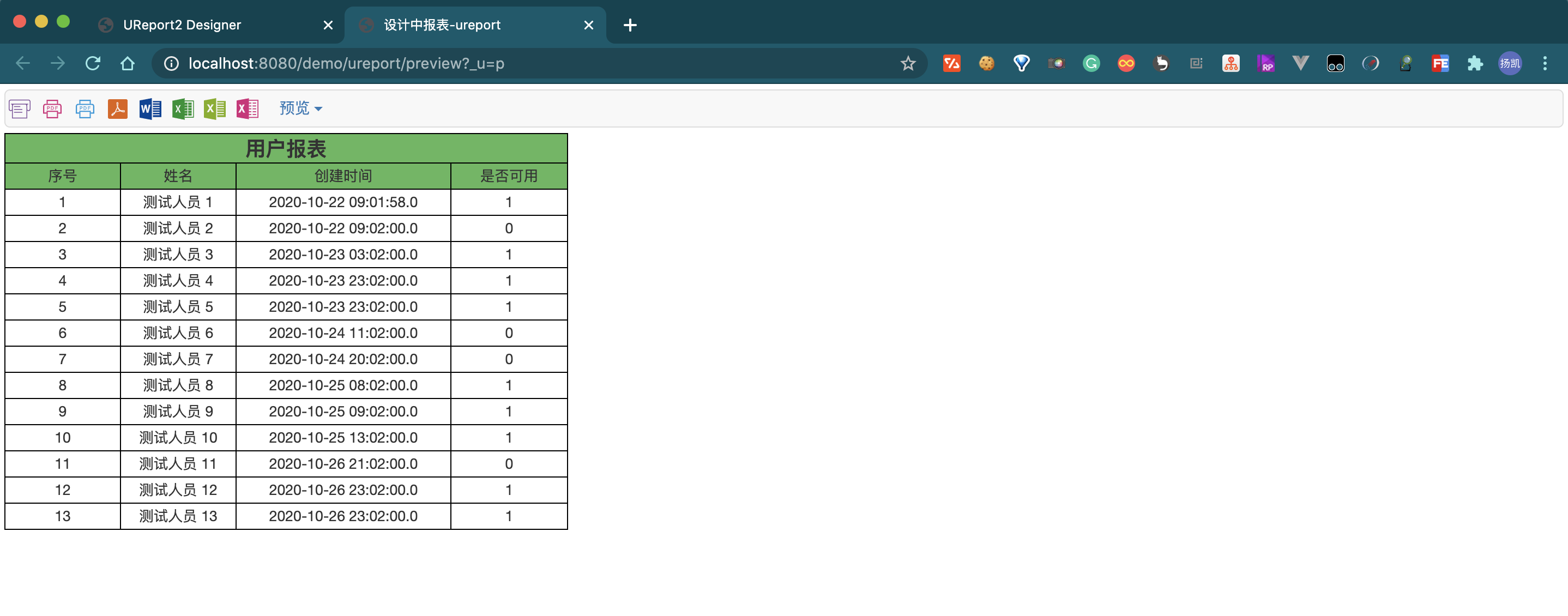Click the localhost address bar URL
This screenshot has height=616, width=1568.
click(346, 63)
